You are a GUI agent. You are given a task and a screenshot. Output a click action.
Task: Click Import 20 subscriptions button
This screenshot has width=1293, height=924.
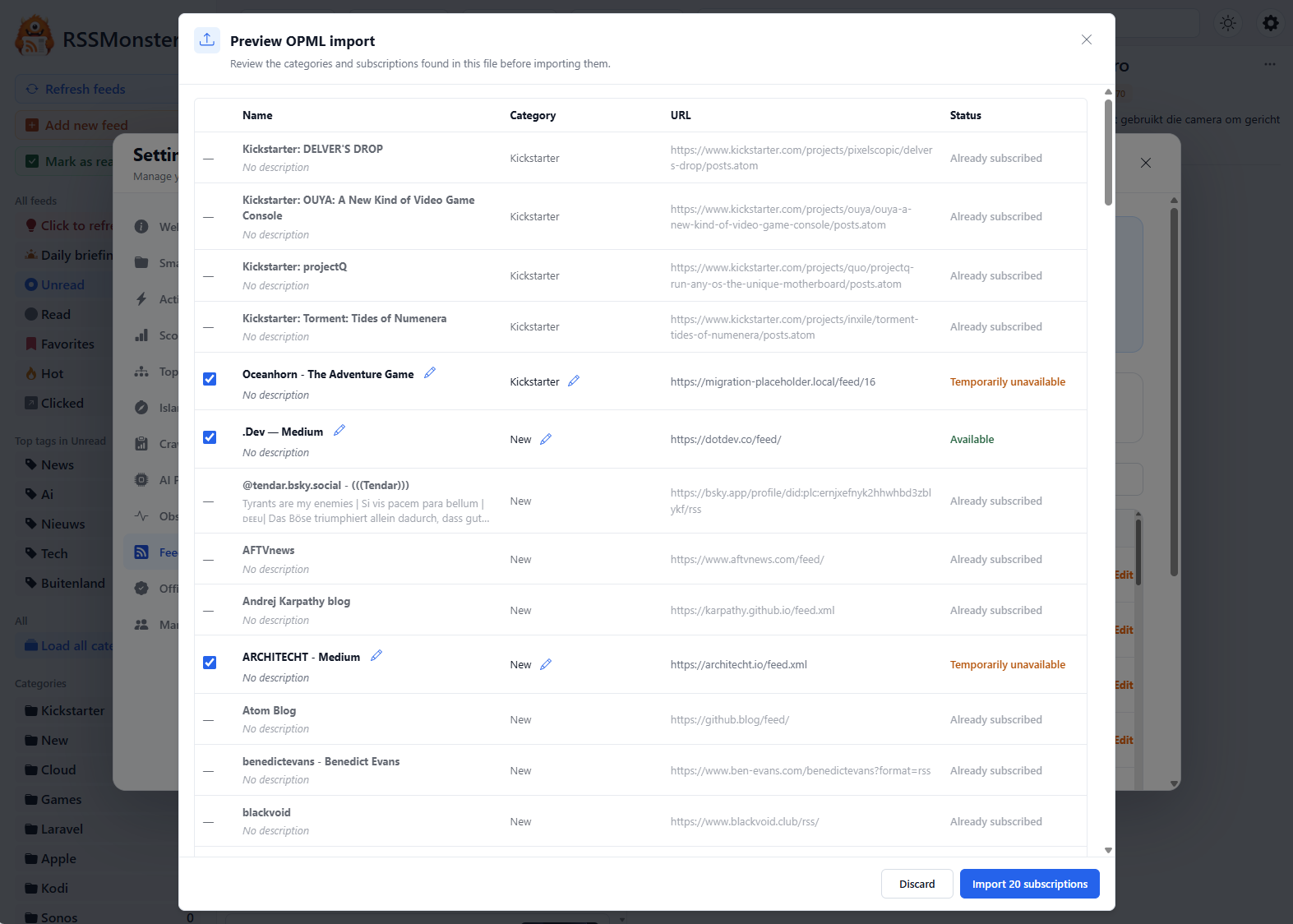(1029, 884)
